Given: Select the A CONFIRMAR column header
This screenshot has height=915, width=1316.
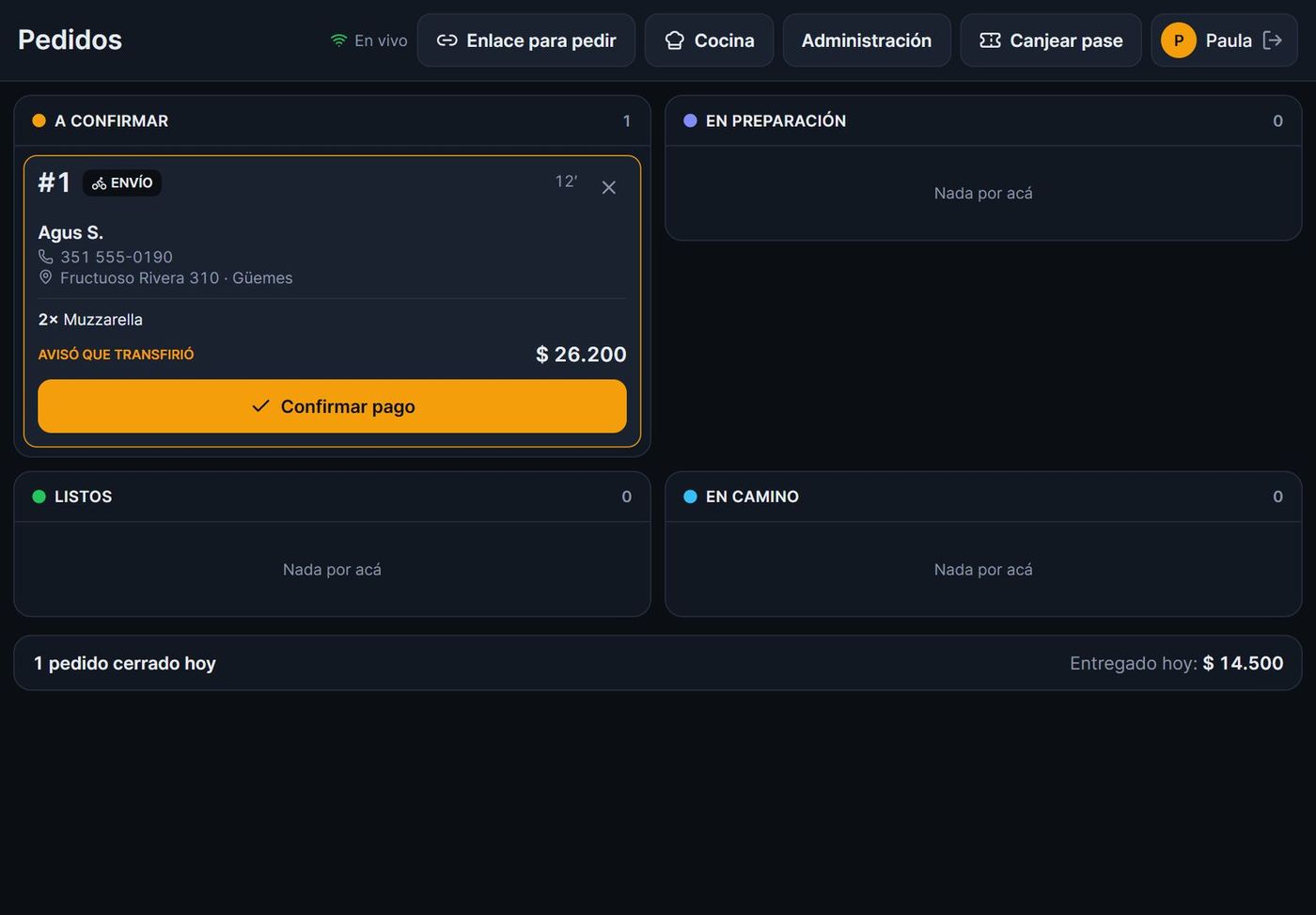Looking at the screenshot, I should click(x=332, y=120).
